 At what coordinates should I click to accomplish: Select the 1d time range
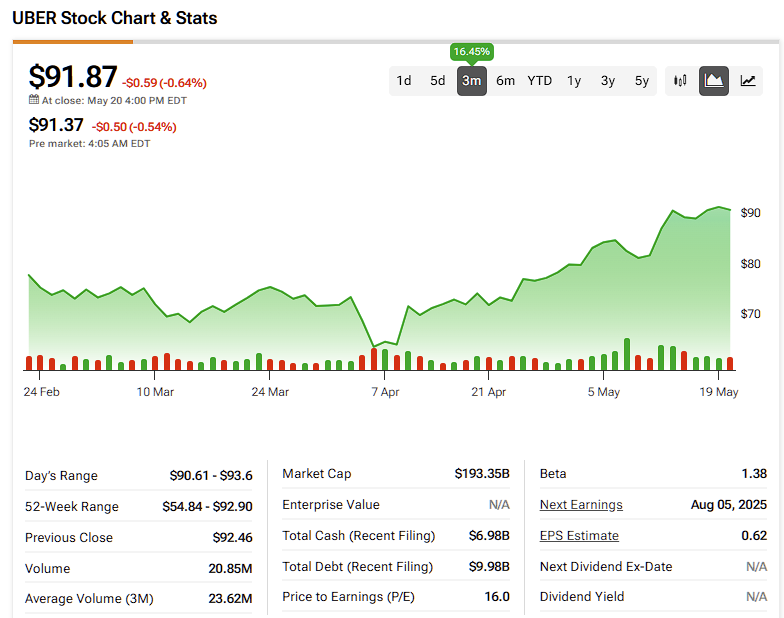click(404, 80)
